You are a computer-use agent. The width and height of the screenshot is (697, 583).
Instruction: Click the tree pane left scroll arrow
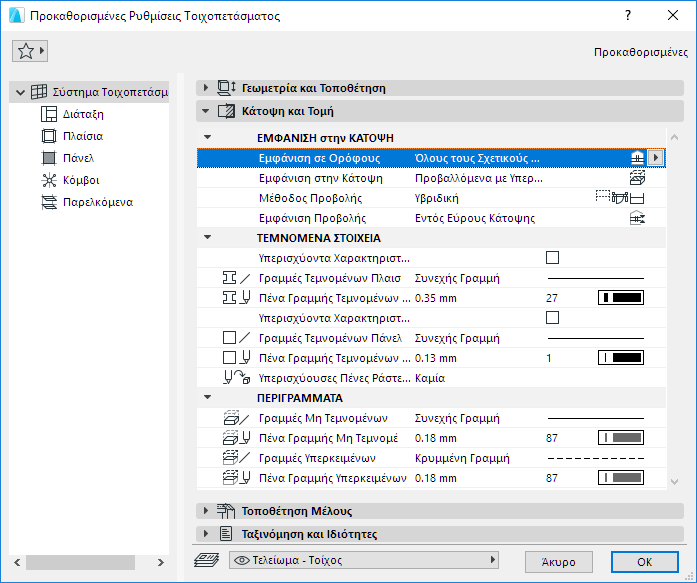pyautogui.click(x=17, y=562)
